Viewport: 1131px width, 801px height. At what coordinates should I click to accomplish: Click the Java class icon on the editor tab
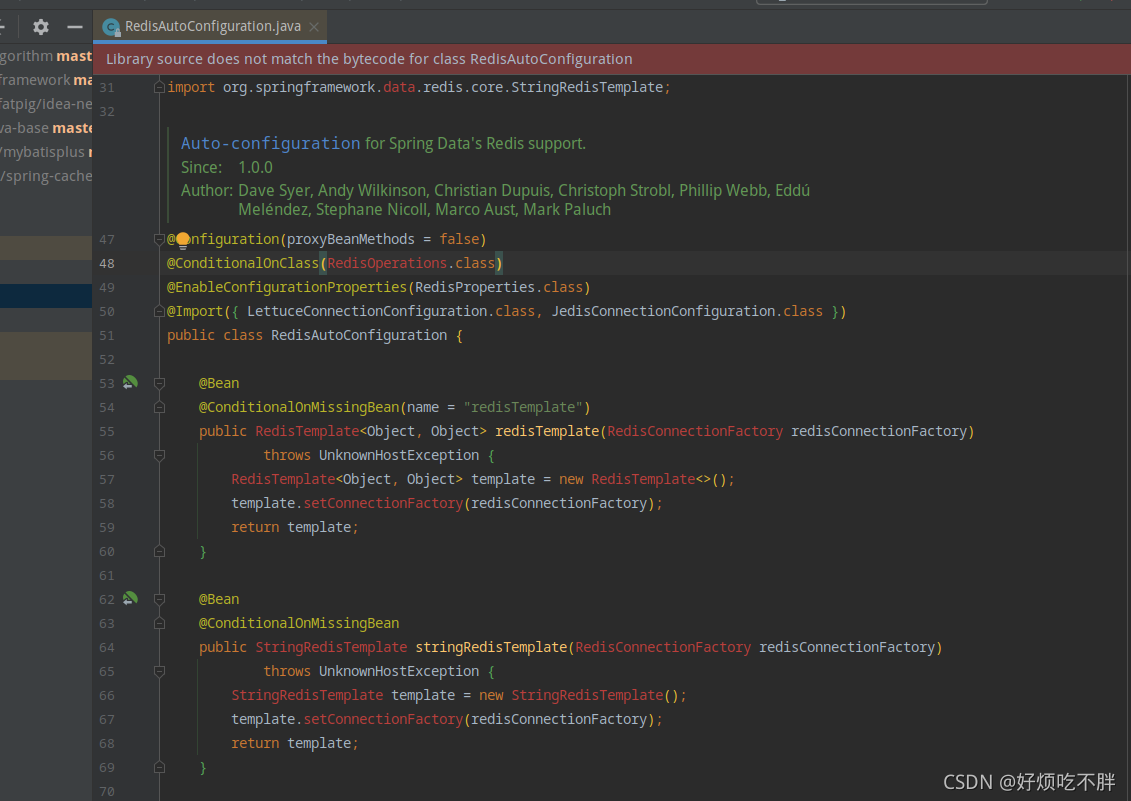pyautogui.click(x=110, y=27)
